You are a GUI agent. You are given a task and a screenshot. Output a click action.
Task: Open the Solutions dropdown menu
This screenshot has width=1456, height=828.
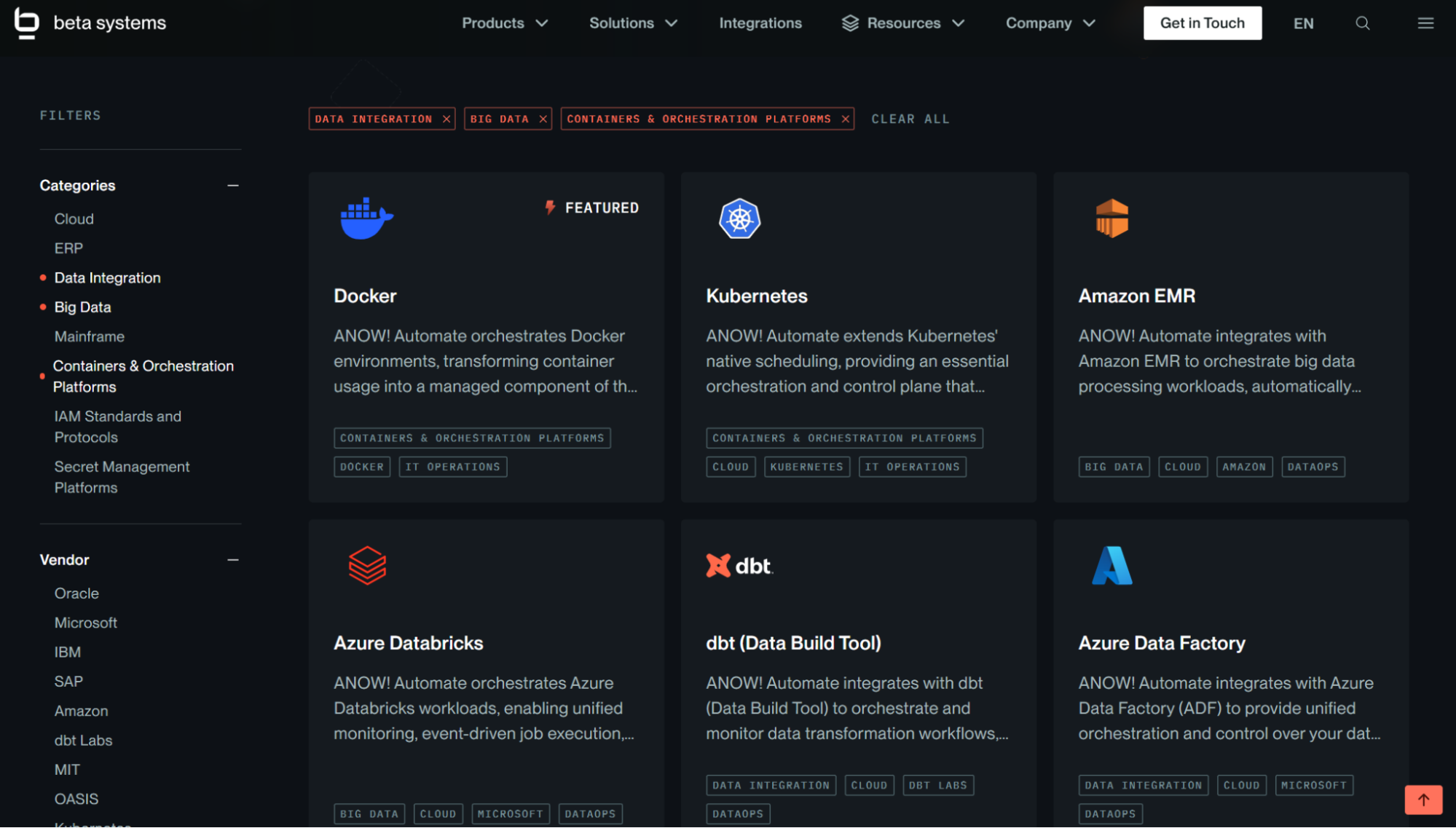point(633,23)
